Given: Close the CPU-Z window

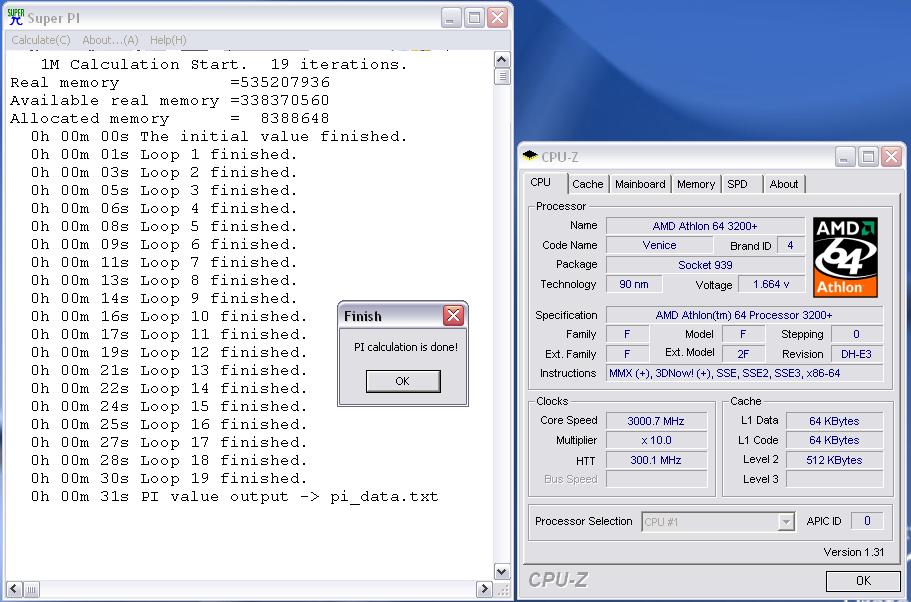Looking at the screenshot, I should click(x=891, y=156).
